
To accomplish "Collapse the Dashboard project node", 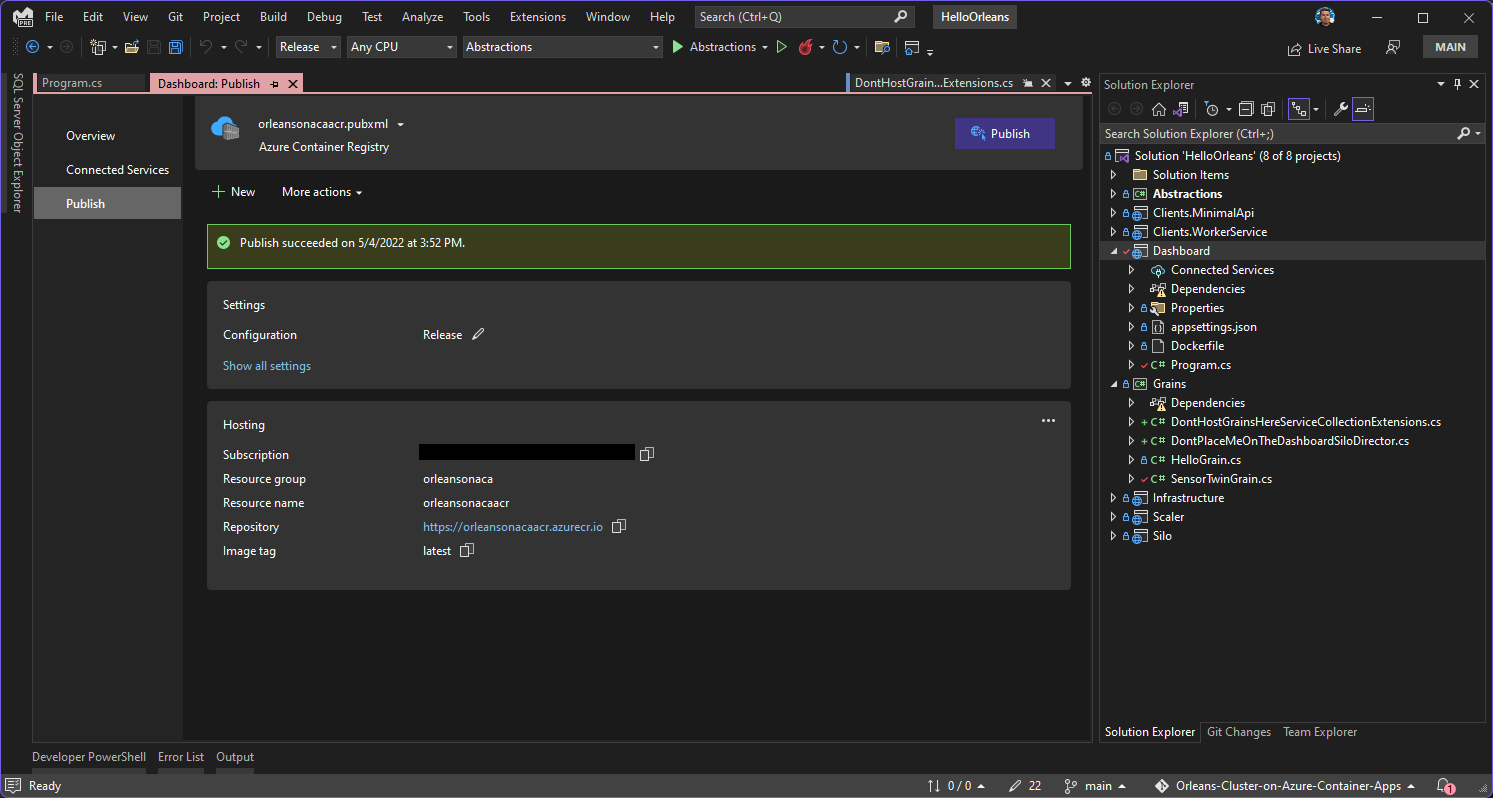I will coord(1114,251).
